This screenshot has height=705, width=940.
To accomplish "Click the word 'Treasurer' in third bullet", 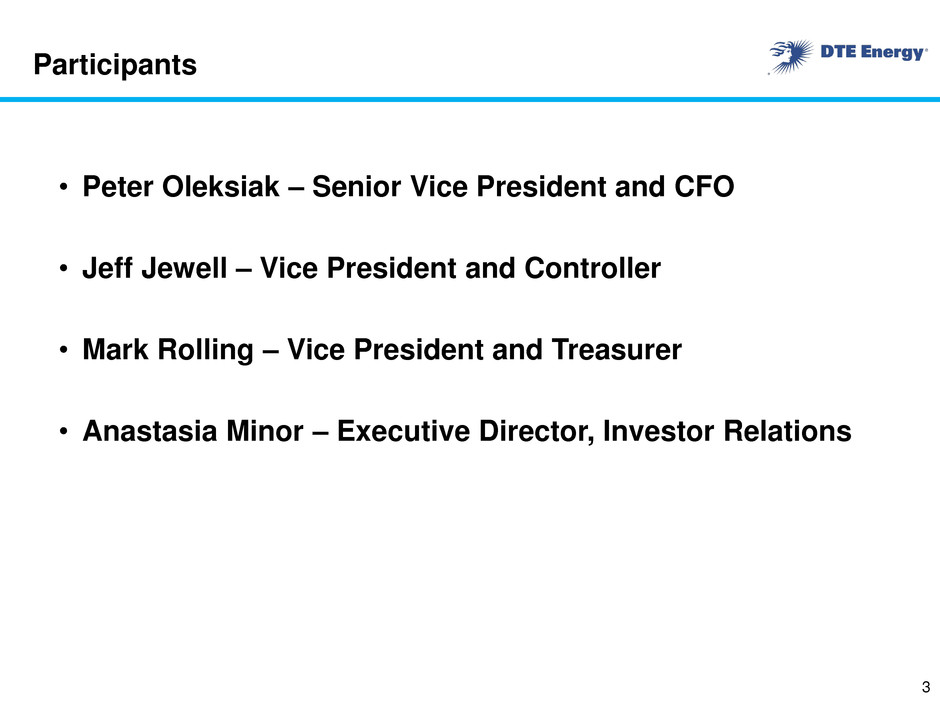I will pyautogui.click(x=616, y=350).
